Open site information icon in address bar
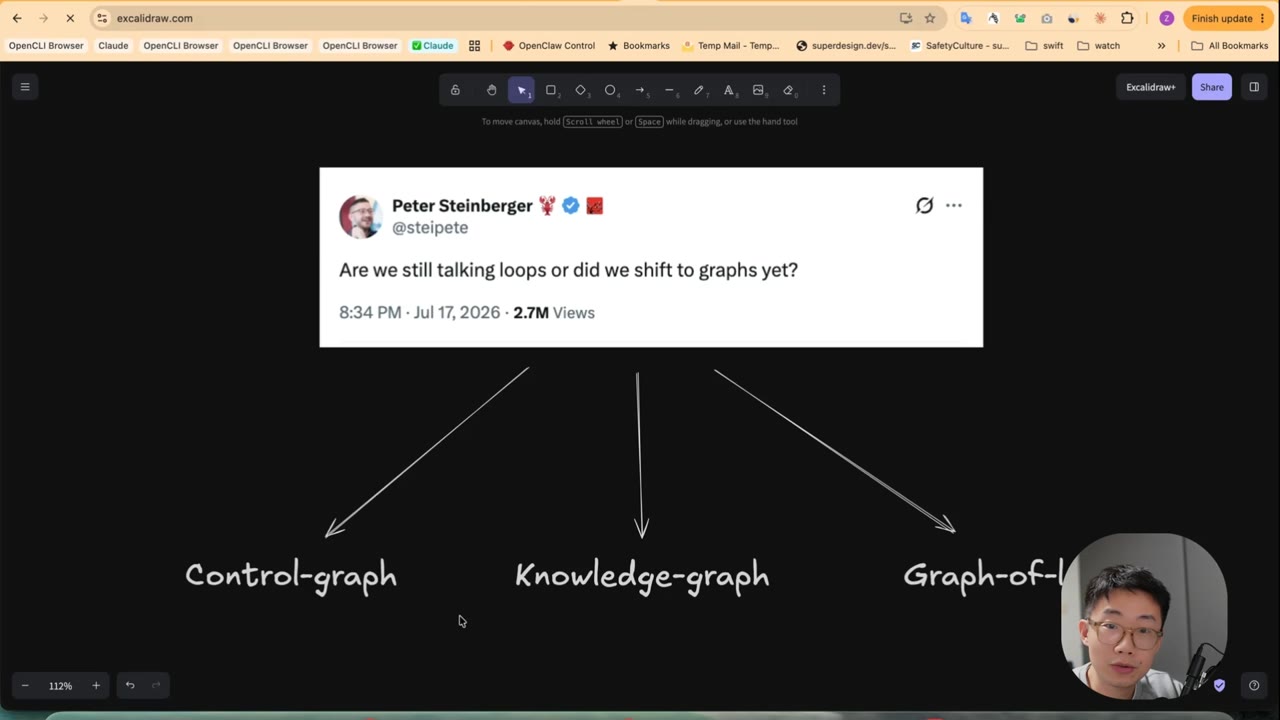 [102, 18]
